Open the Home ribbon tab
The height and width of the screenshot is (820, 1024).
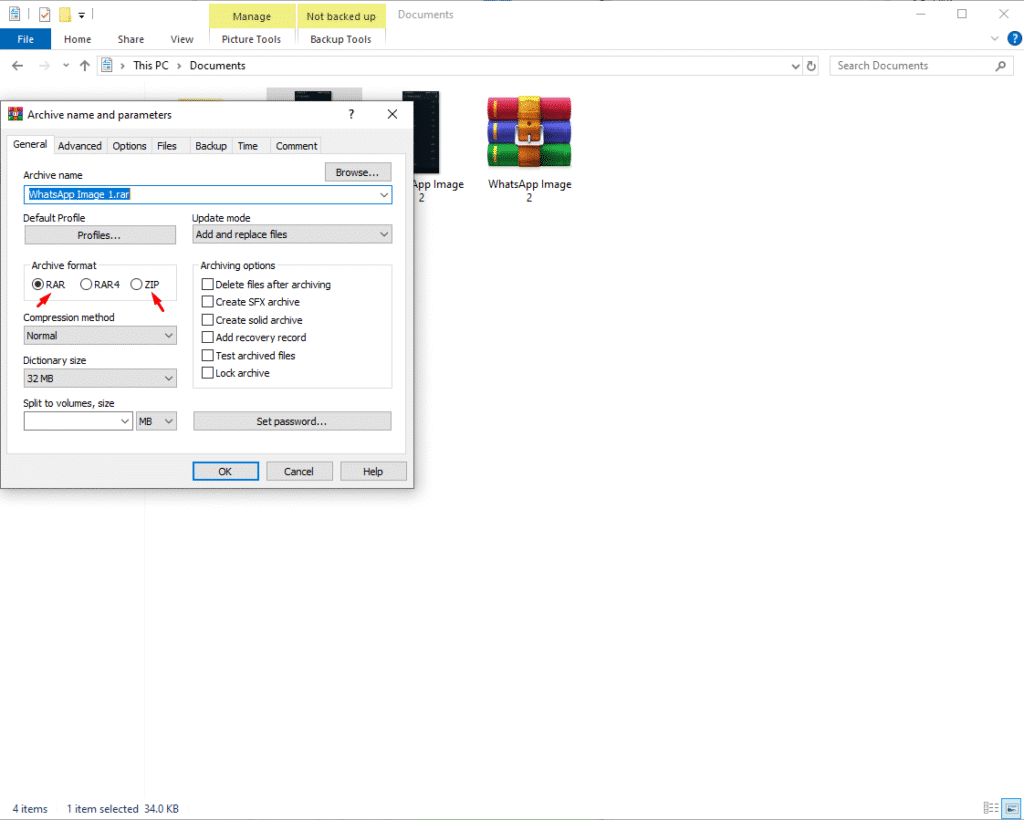[x=78, y=39]
